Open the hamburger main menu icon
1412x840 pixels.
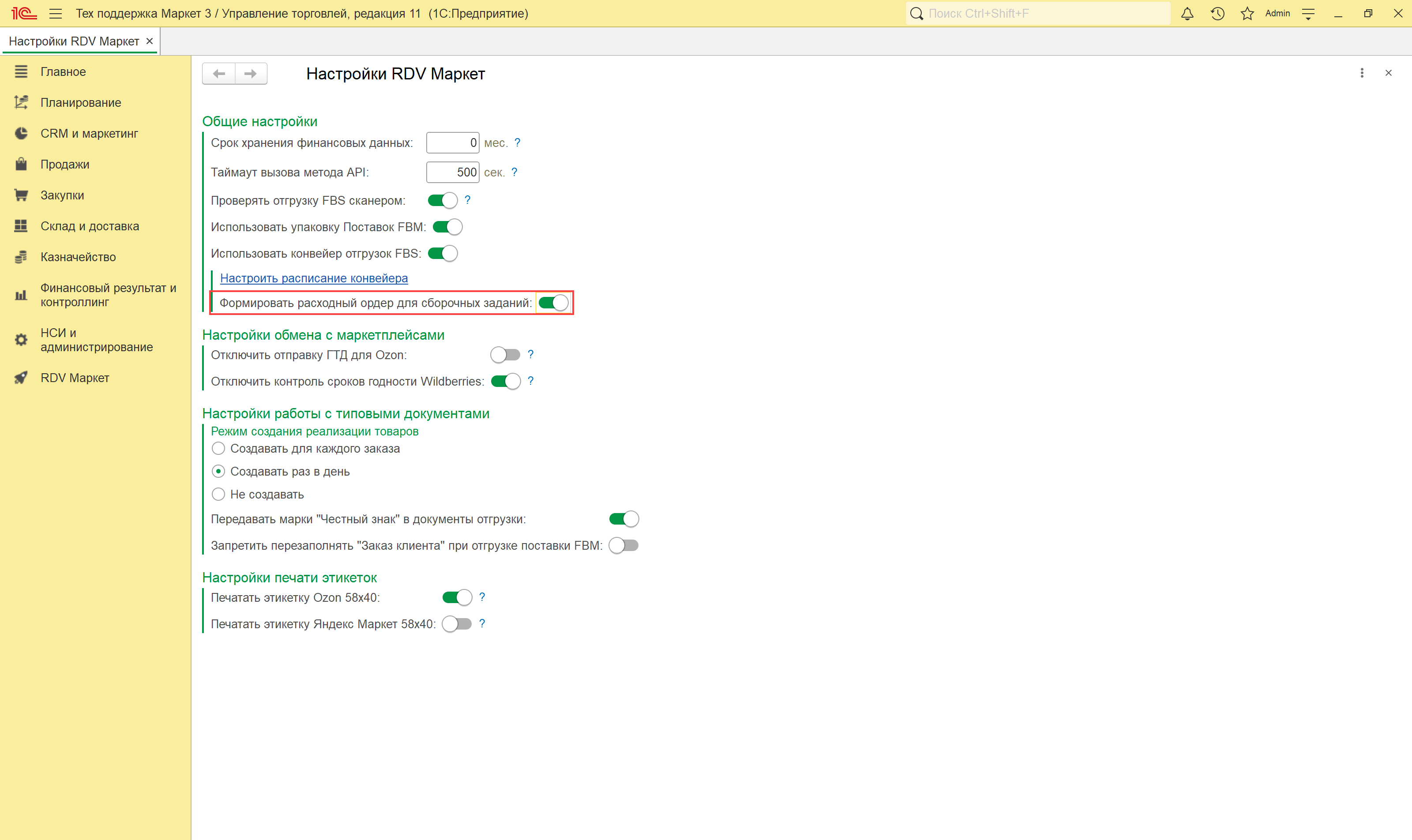[56, 14]
